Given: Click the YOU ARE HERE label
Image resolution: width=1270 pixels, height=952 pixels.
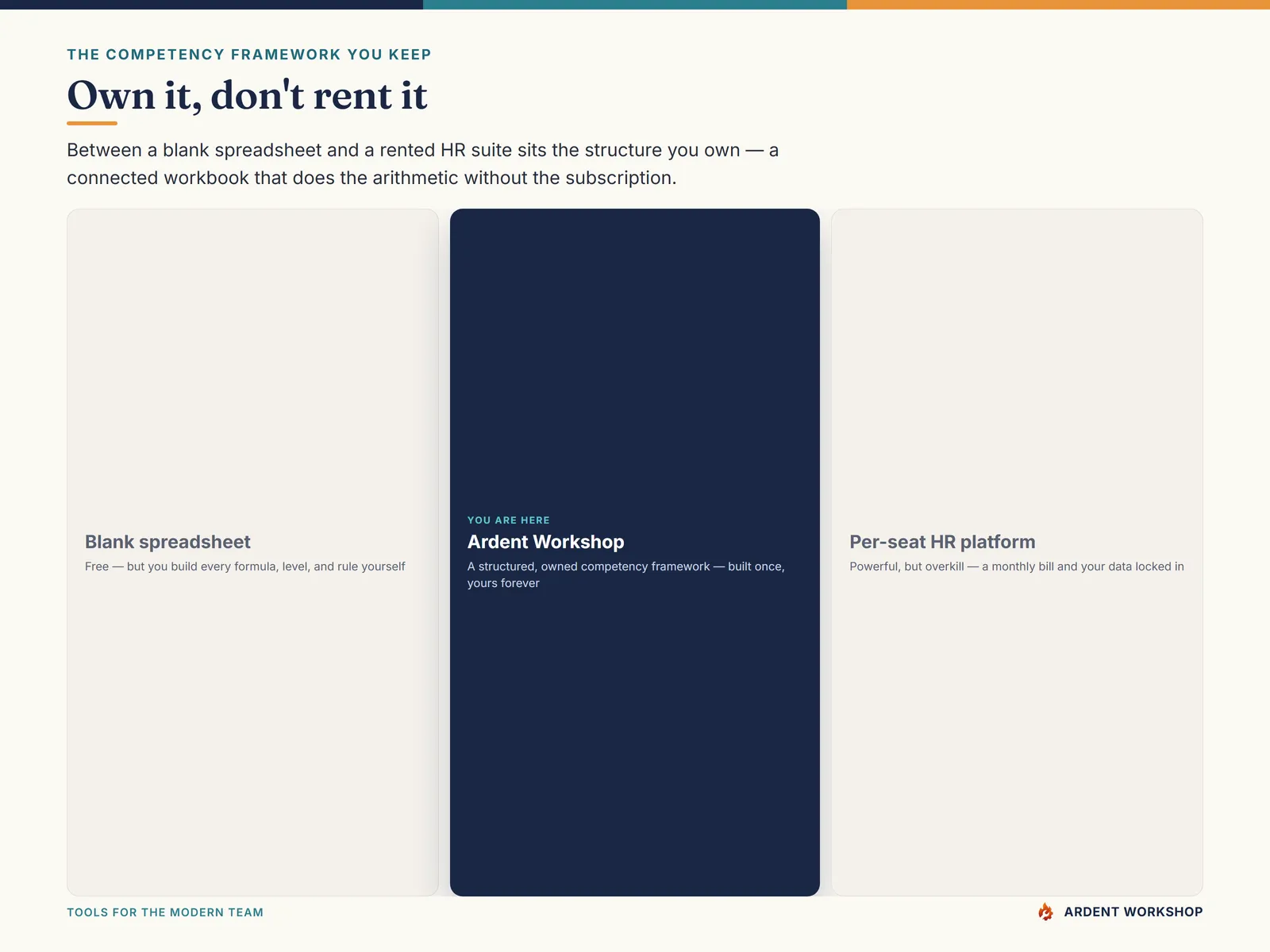Looking at the screenshot, I should tap(509, 520).
